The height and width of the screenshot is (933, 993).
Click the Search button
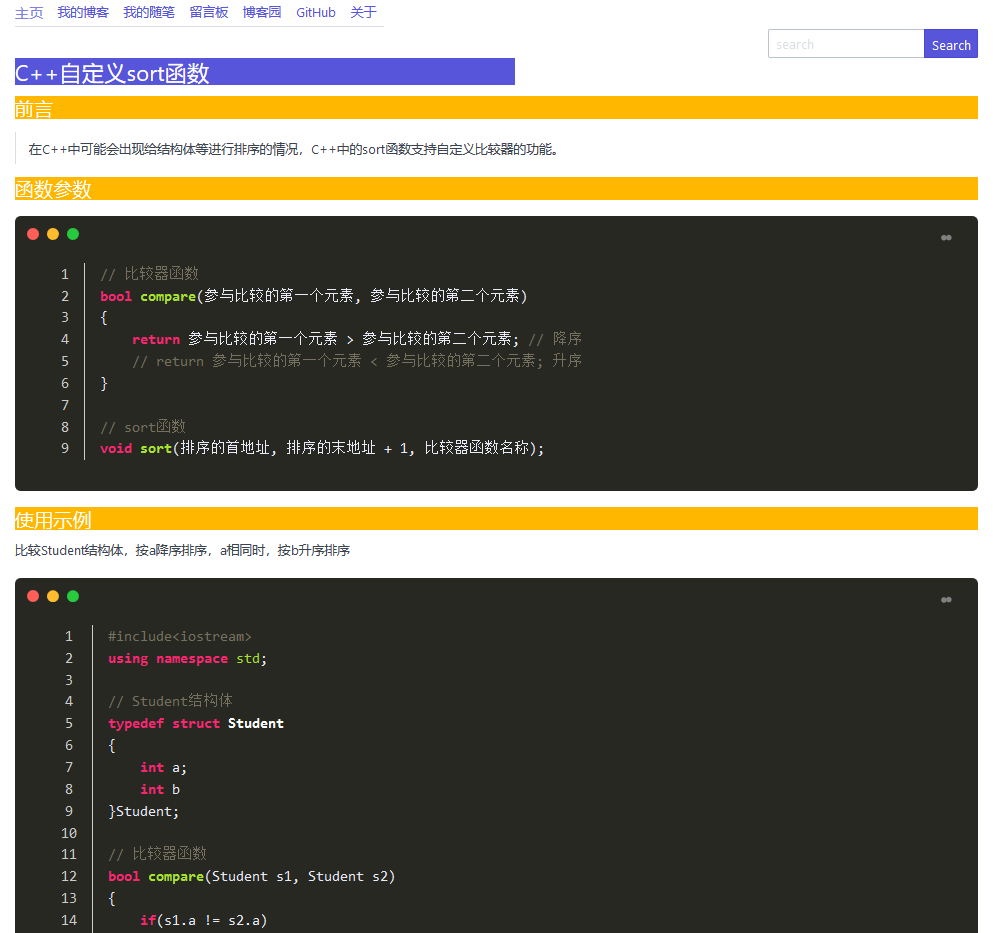tap(951, 44)
